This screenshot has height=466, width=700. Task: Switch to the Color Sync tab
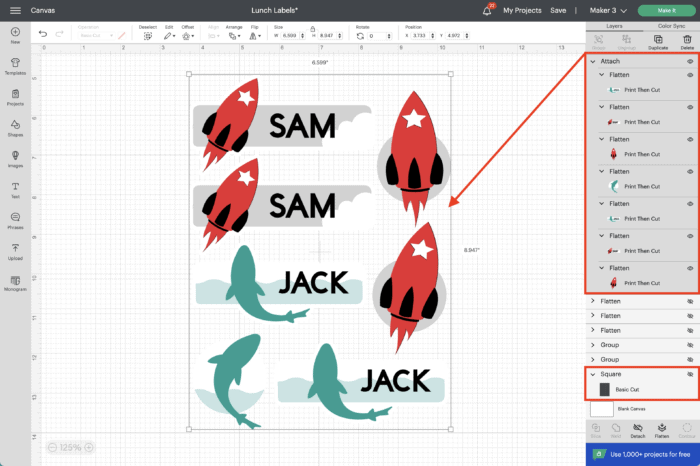click(672, 25)
